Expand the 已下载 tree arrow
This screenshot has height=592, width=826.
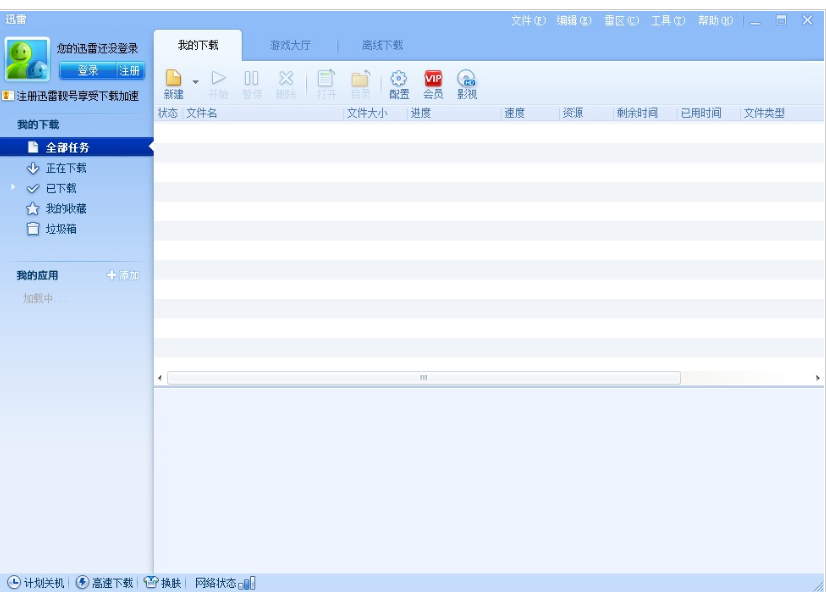(x=13, y=188)
